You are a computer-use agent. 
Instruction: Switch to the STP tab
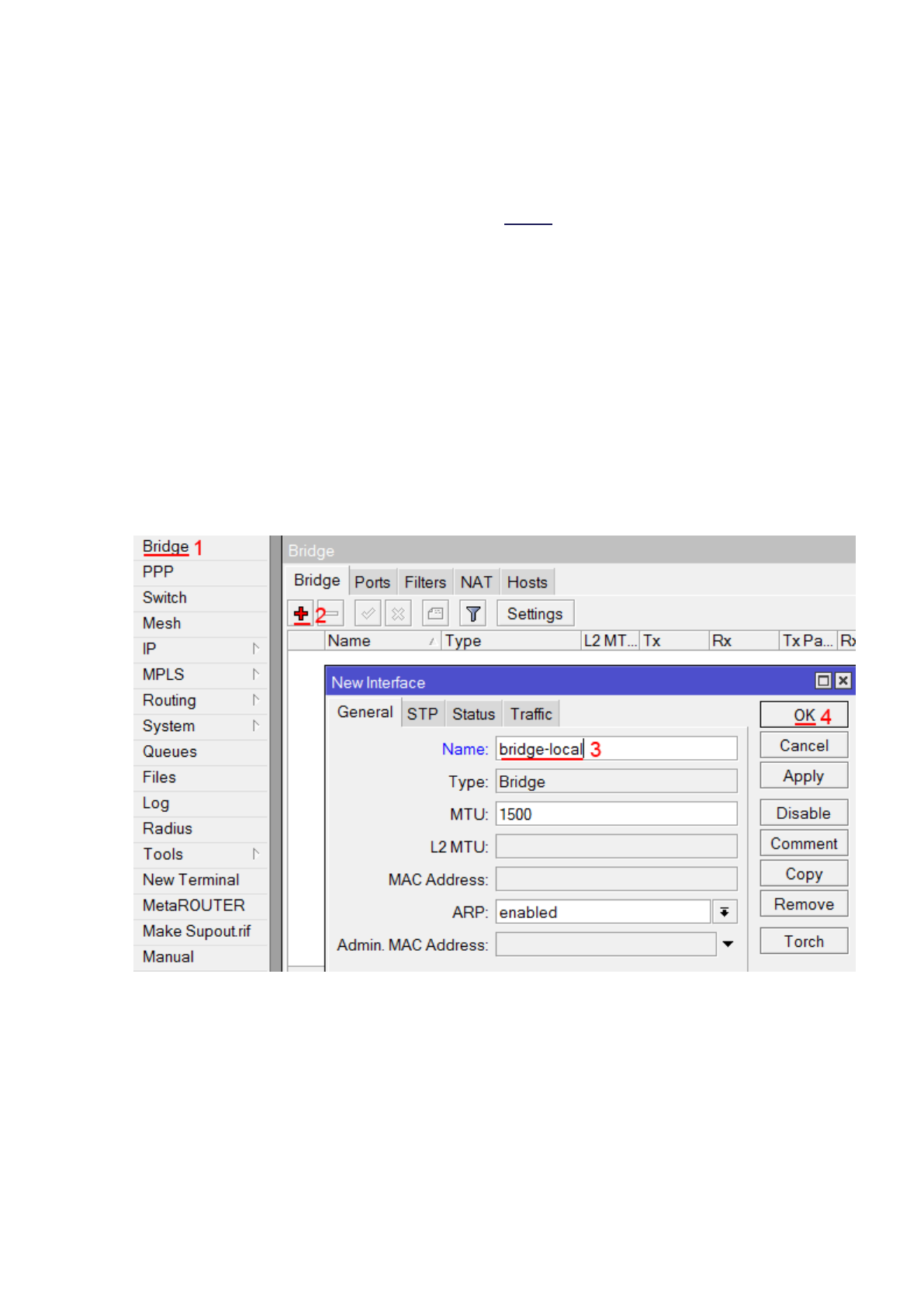[x=422, y=714]
